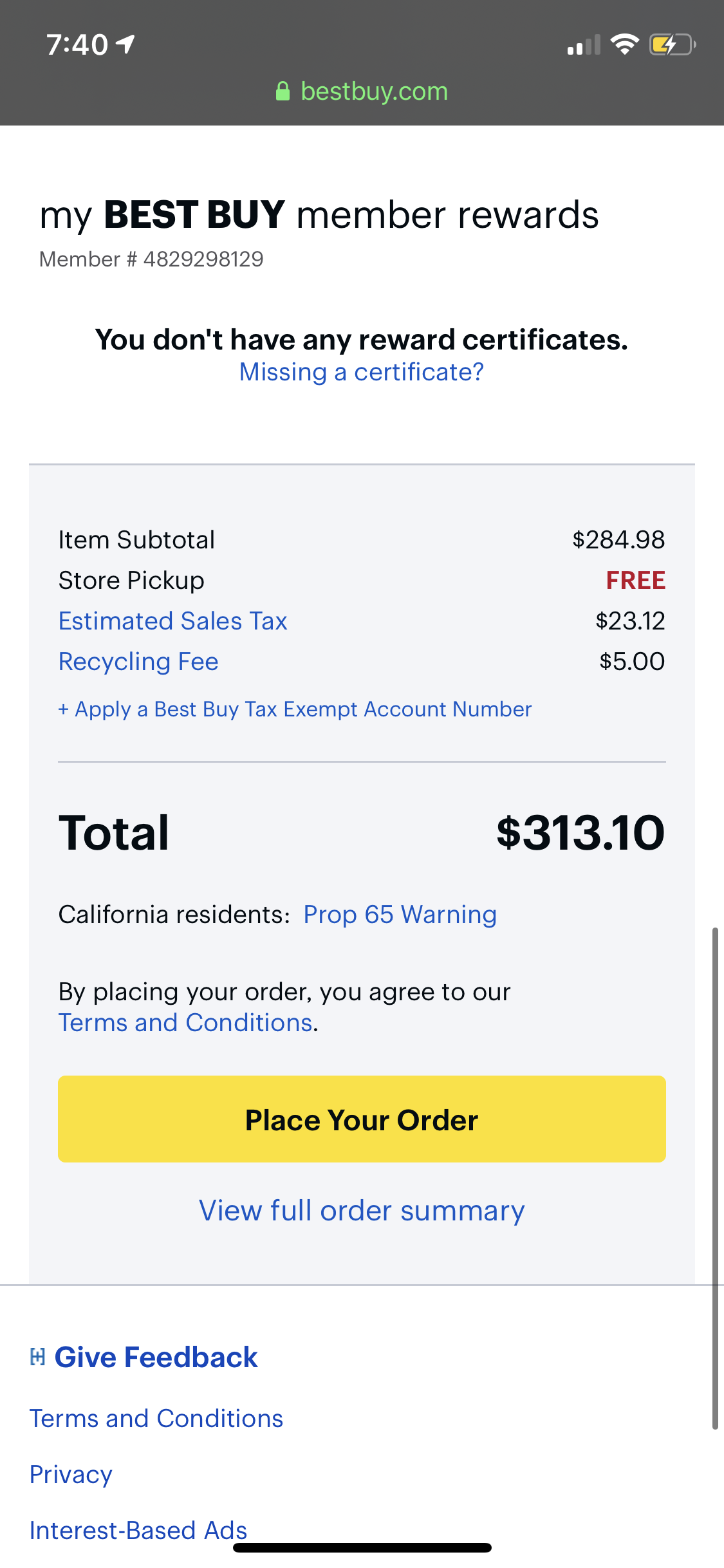724x1568 pixels.
Task: View full order summary
Action: click(x=362, y=1211)
